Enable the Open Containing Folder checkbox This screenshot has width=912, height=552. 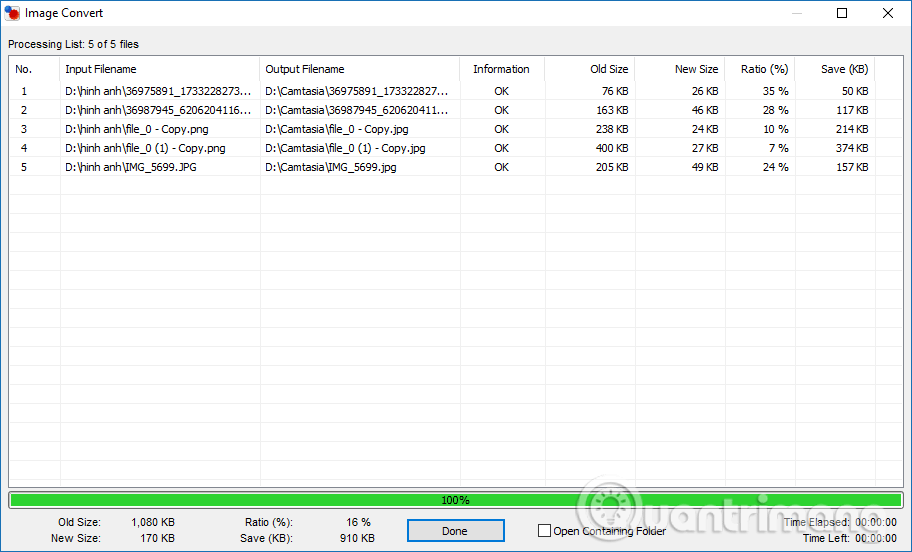545,531
